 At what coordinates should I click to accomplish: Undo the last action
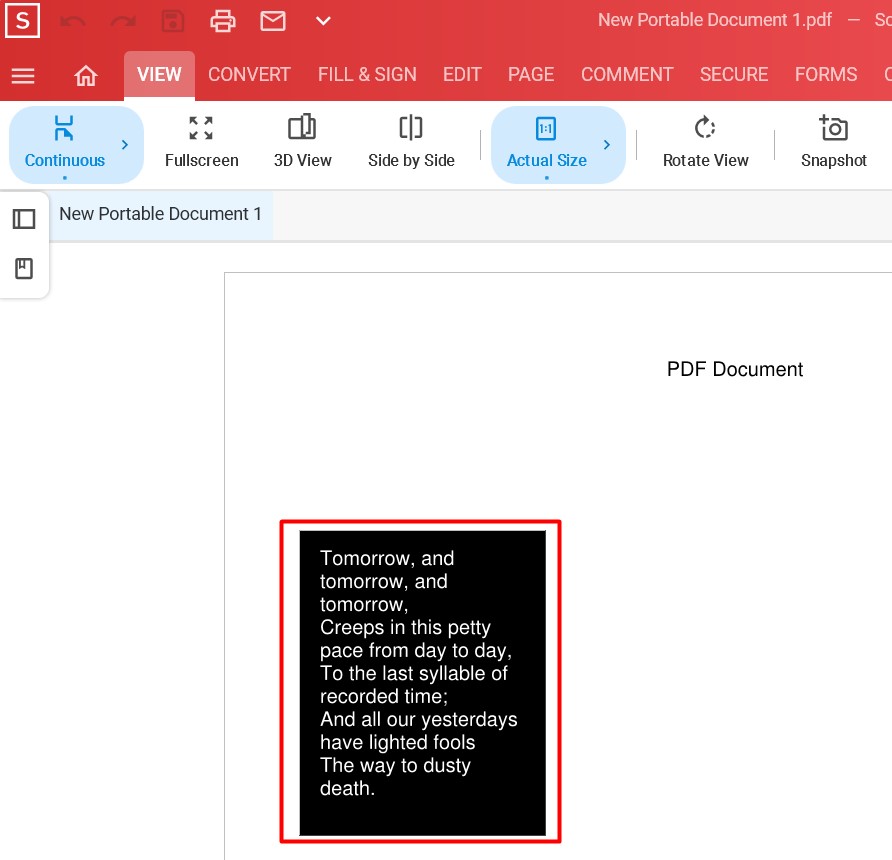72,20
